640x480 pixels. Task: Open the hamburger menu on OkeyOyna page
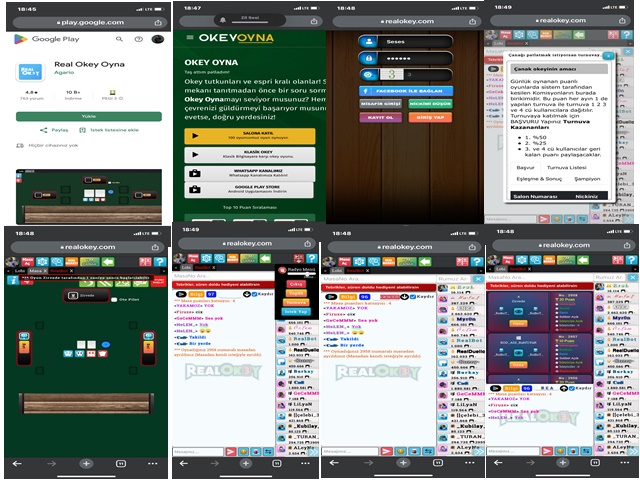190,38
